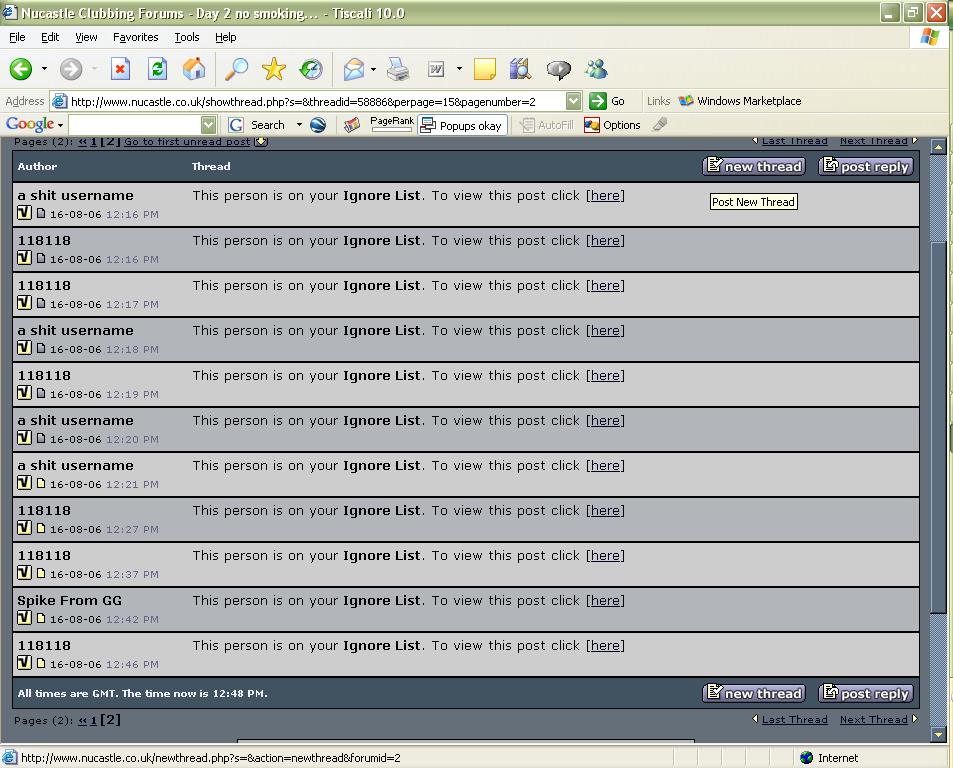Toggle the Google toolbar highlighter
The image size is (953, 768).
659,125
